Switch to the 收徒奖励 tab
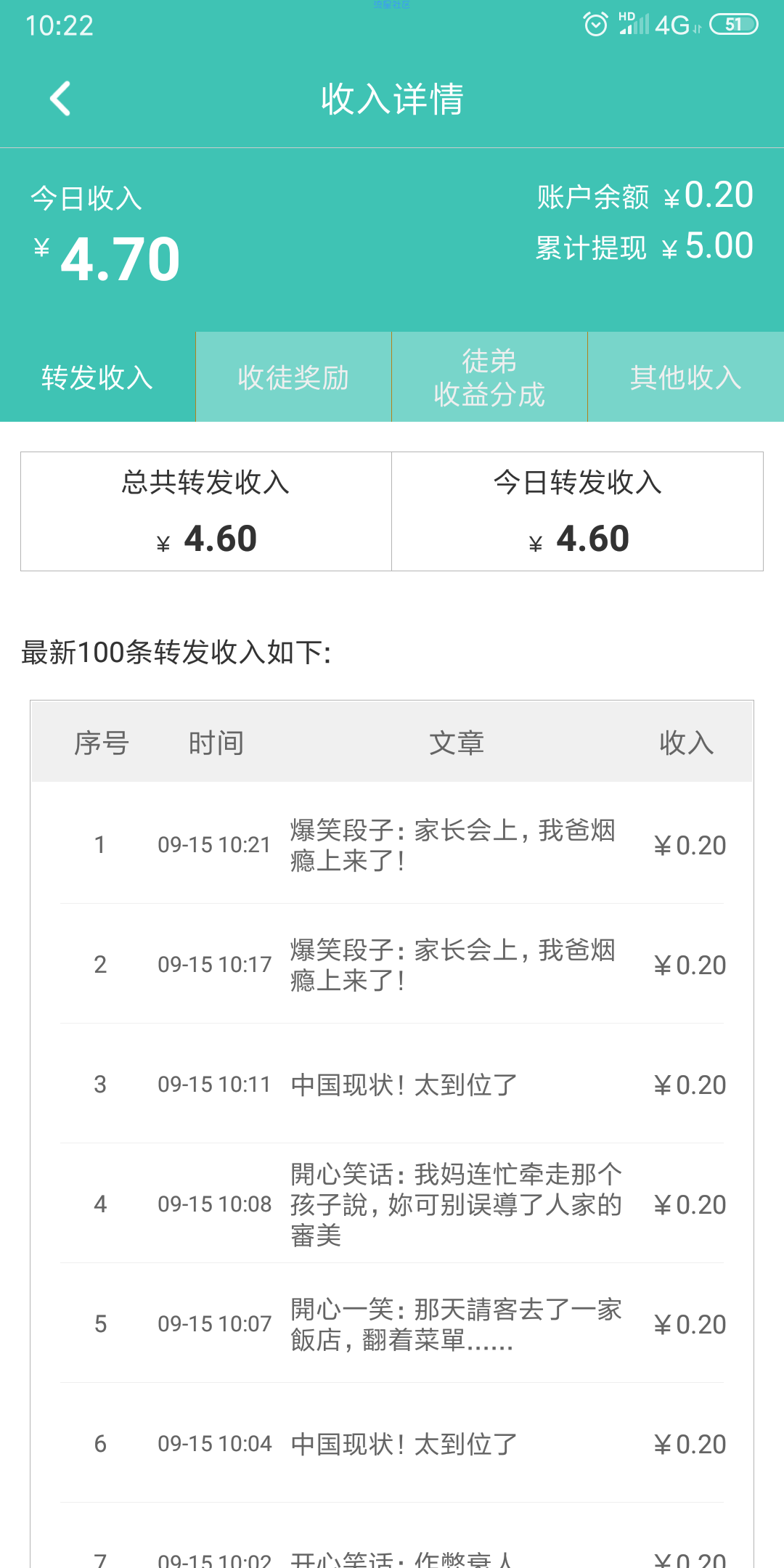 pyautogui.click(x=294, y=377)
